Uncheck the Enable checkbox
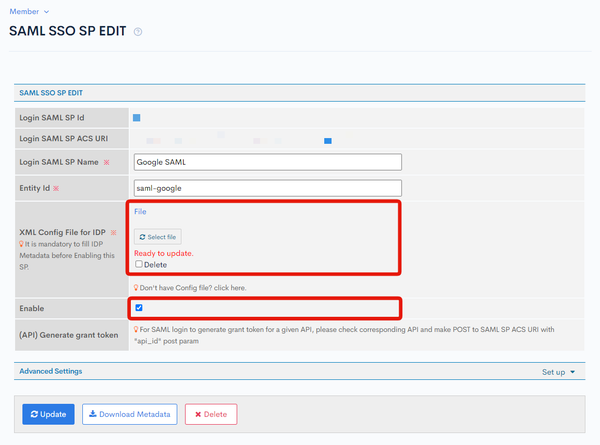 139,308
